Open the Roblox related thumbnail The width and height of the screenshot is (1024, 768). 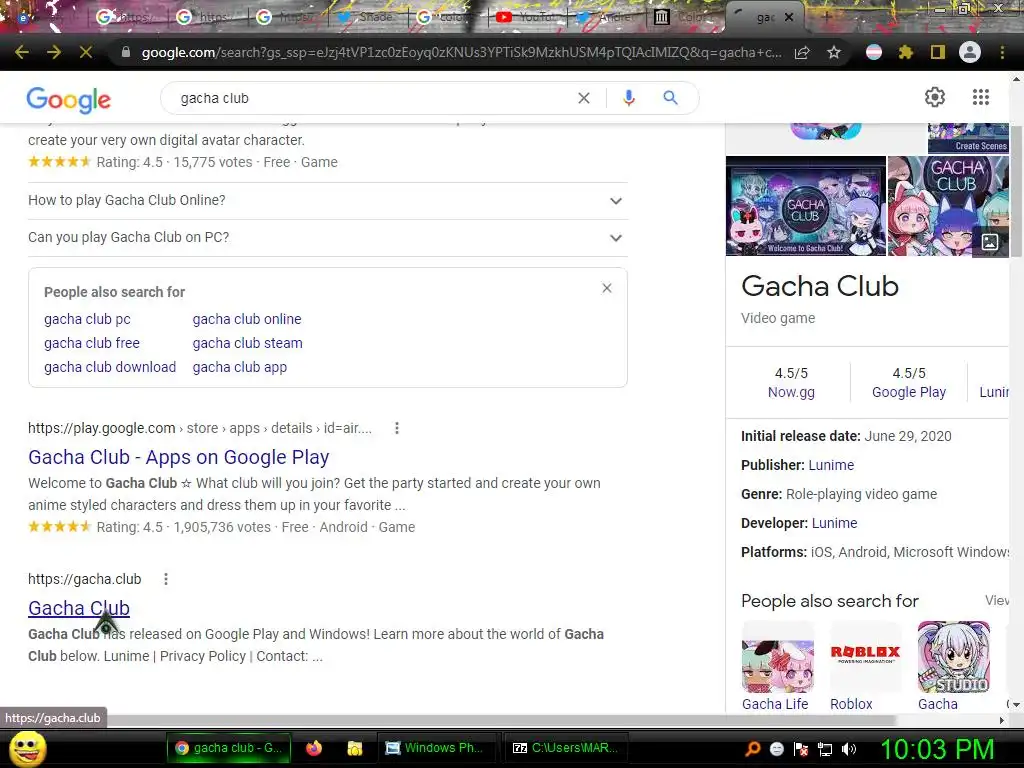click(x=866, y=657)
